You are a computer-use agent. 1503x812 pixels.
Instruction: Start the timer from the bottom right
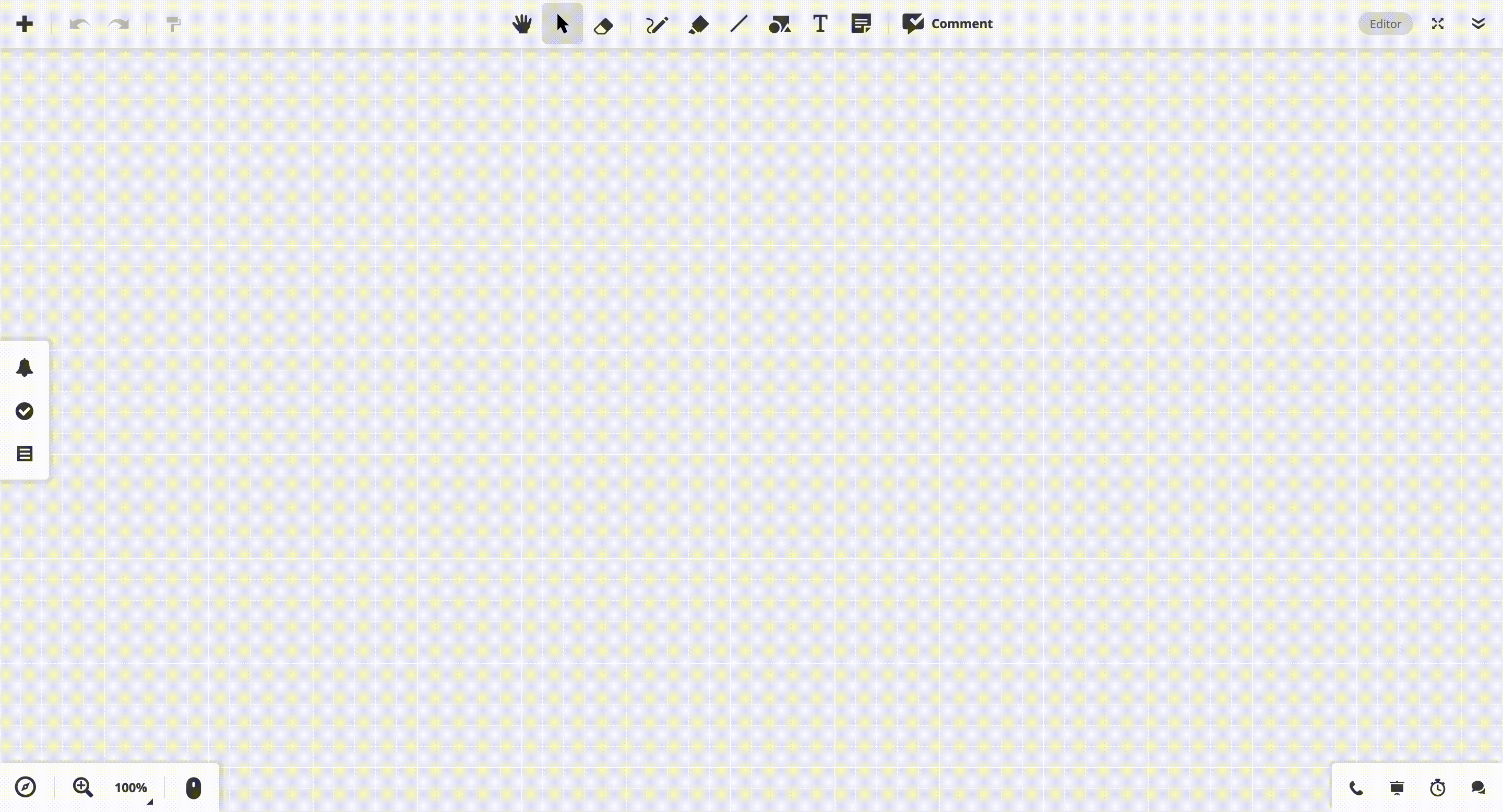tap(1437, 787)
